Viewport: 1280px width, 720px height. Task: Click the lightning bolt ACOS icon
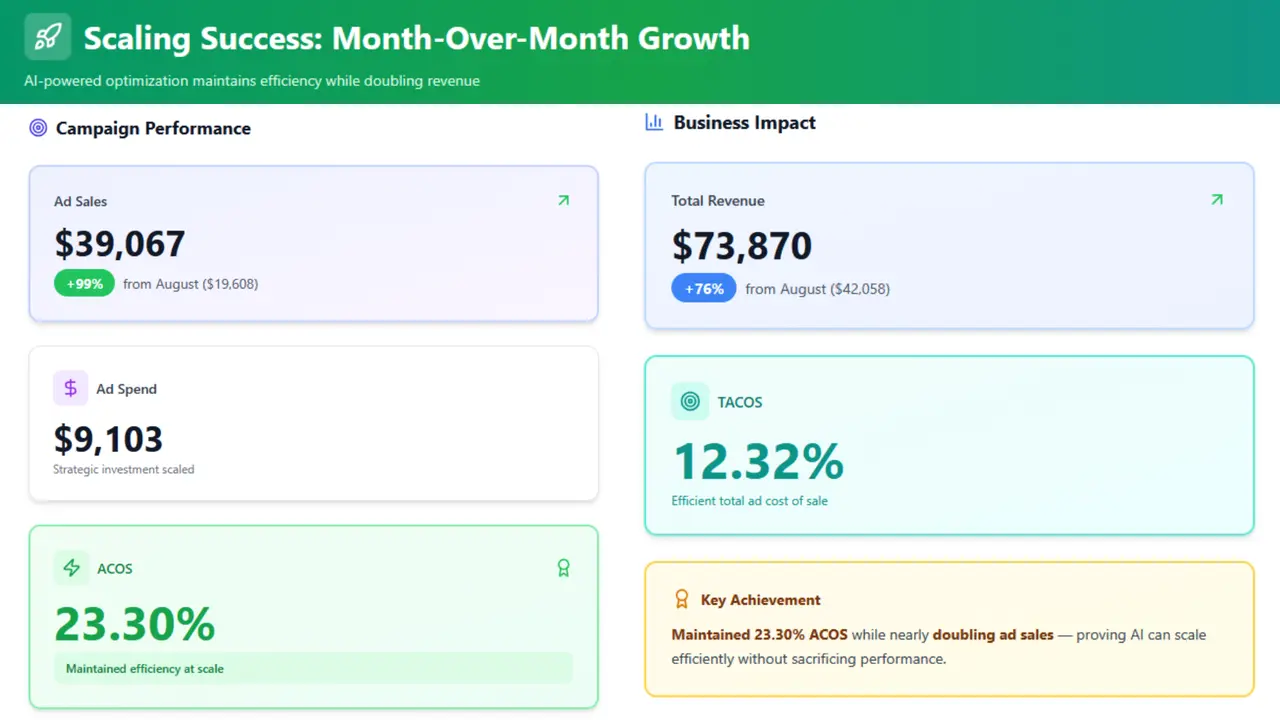point(71,568)
